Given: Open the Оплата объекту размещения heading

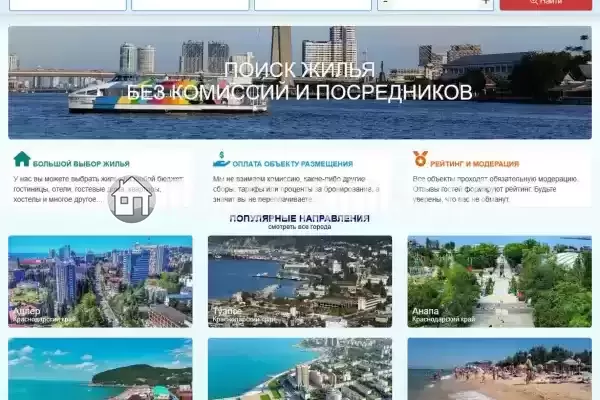Looking at the screenshot, I should pyautogui.click(x=292, y=164).
